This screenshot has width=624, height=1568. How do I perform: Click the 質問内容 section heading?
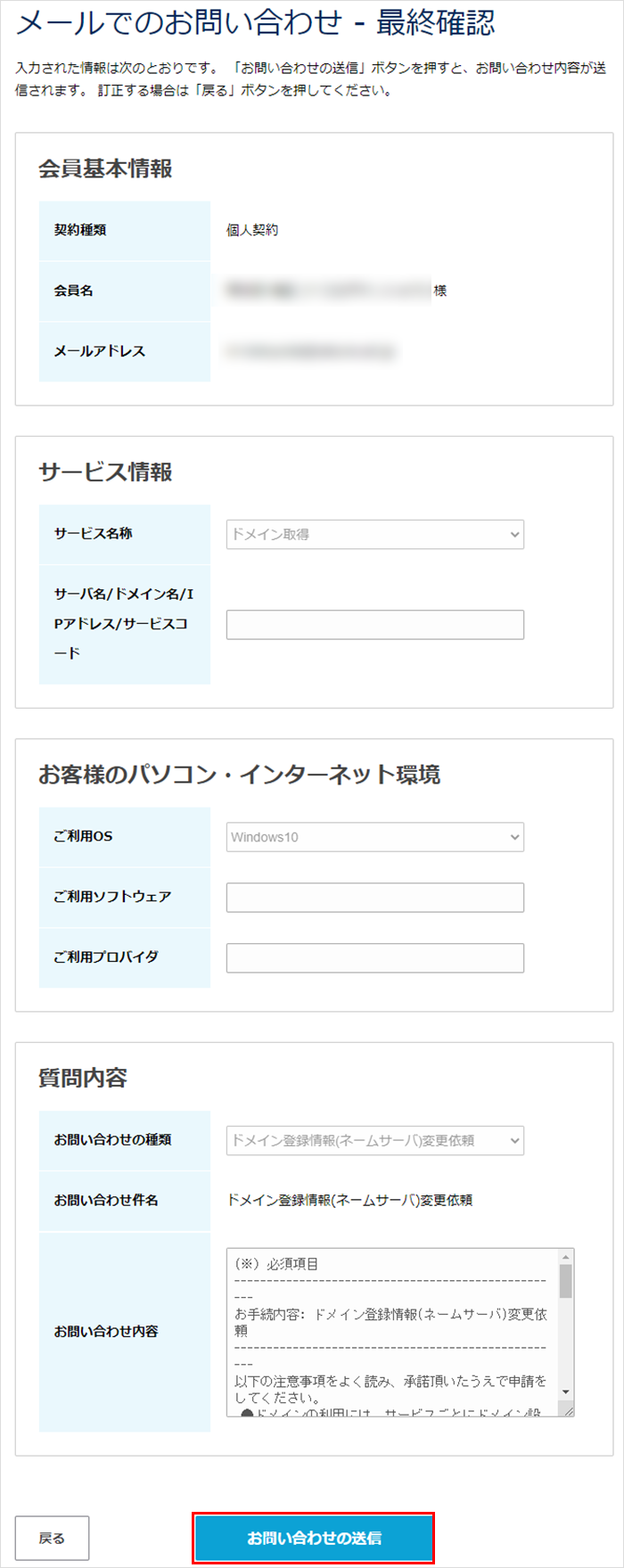83,1078
